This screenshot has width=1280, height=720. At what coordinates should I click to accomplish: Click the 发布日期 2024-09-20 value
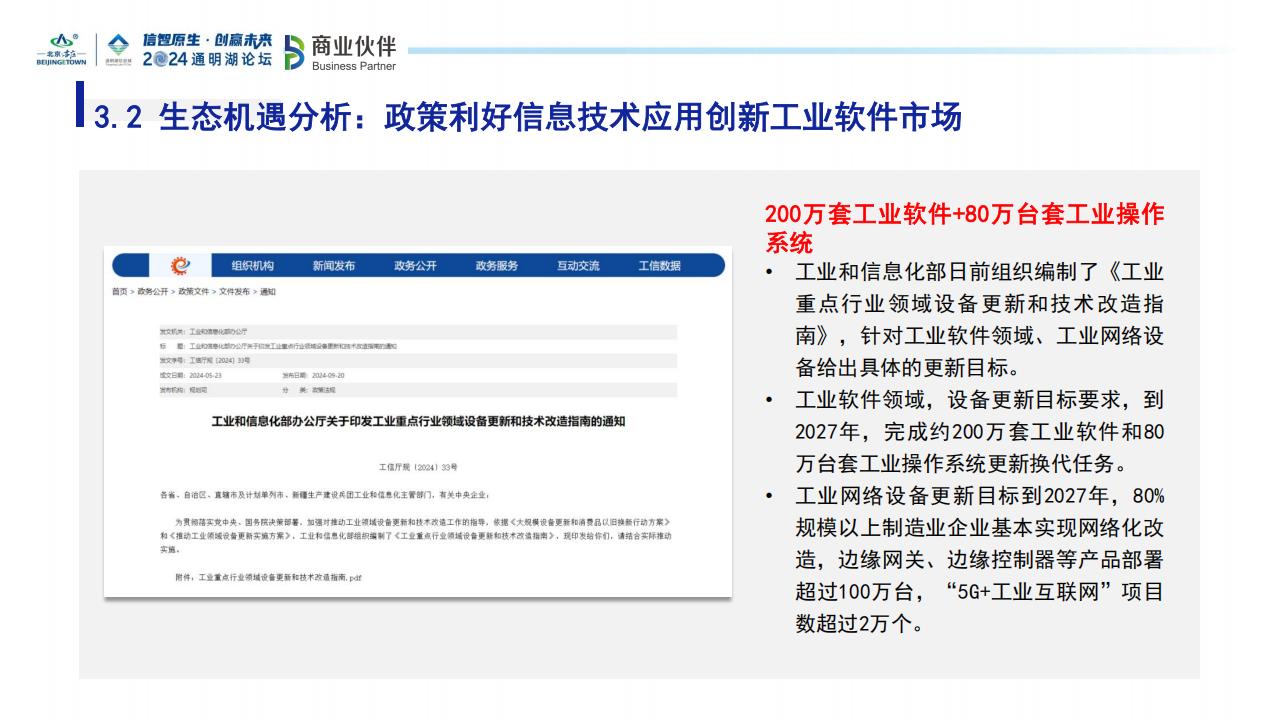(x=327, y=375)
